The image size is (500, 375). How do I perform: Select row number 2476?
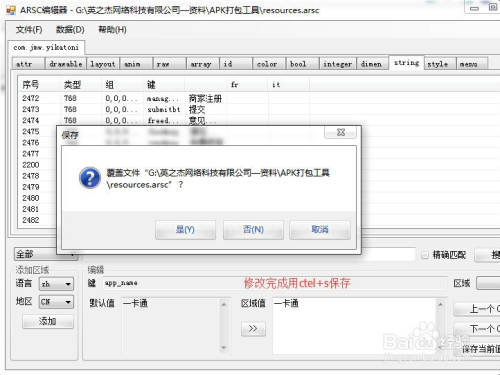coord(31,143)
